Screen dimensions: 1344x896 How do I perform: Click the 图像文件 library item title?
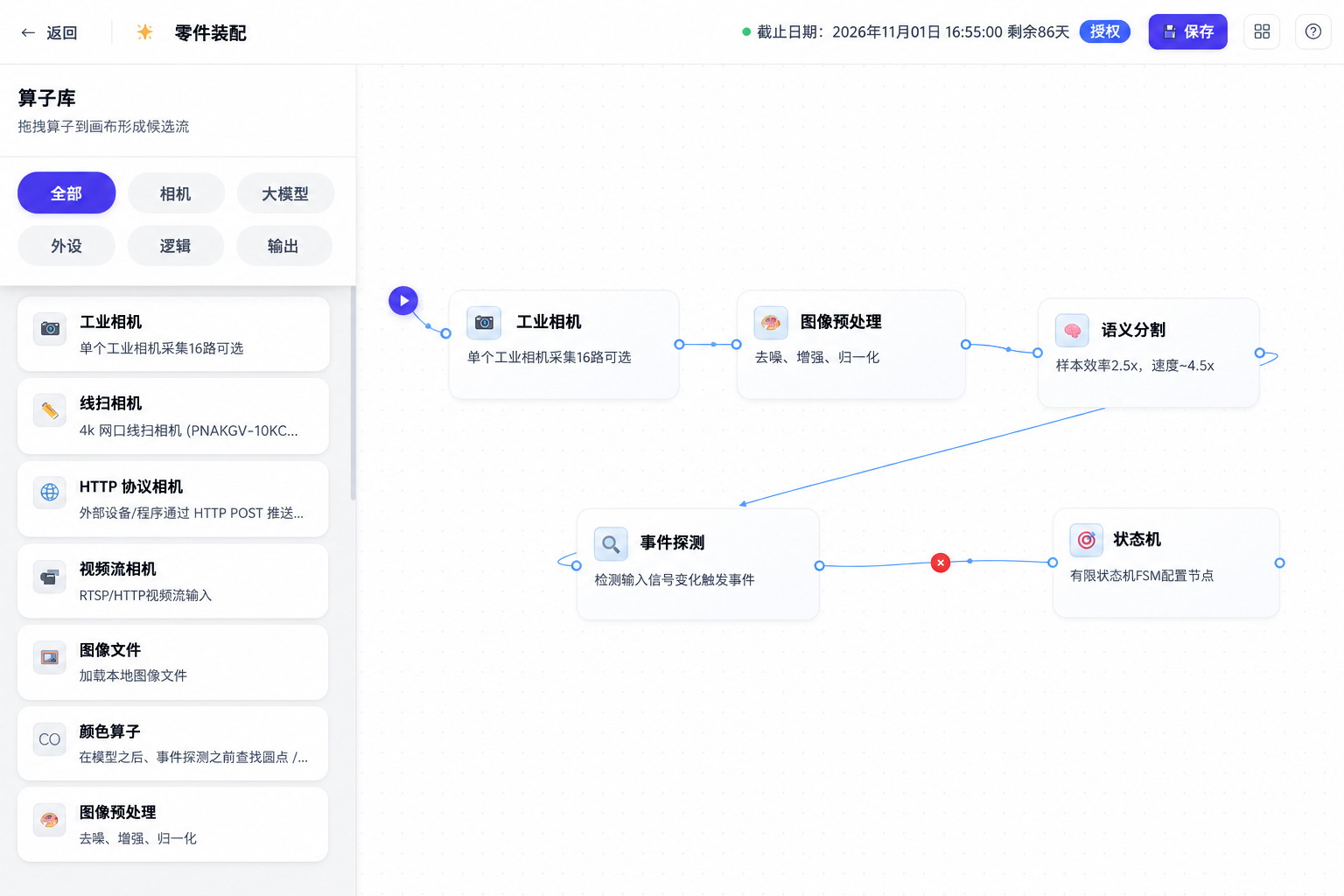pyautogui.click(x=110, y=650)
